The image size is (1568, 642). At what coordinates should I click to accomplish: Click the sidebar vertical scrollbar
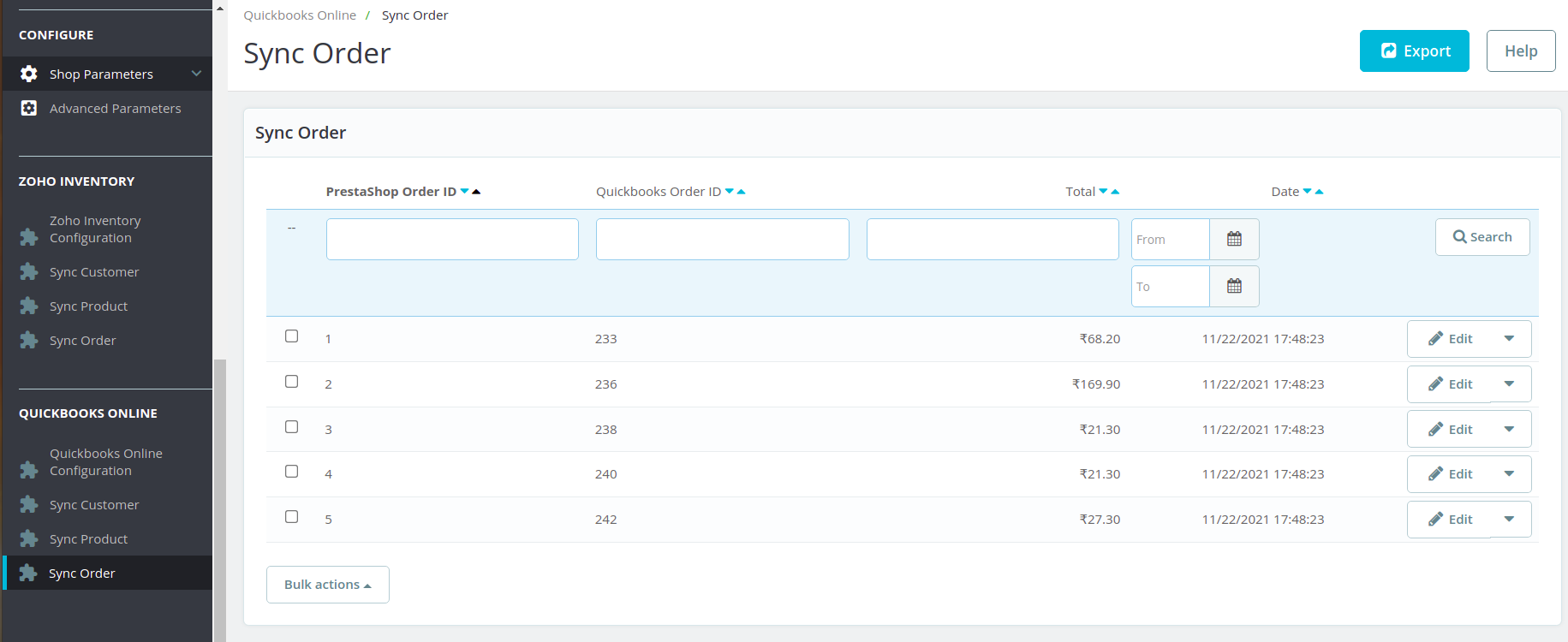[220, 500]
